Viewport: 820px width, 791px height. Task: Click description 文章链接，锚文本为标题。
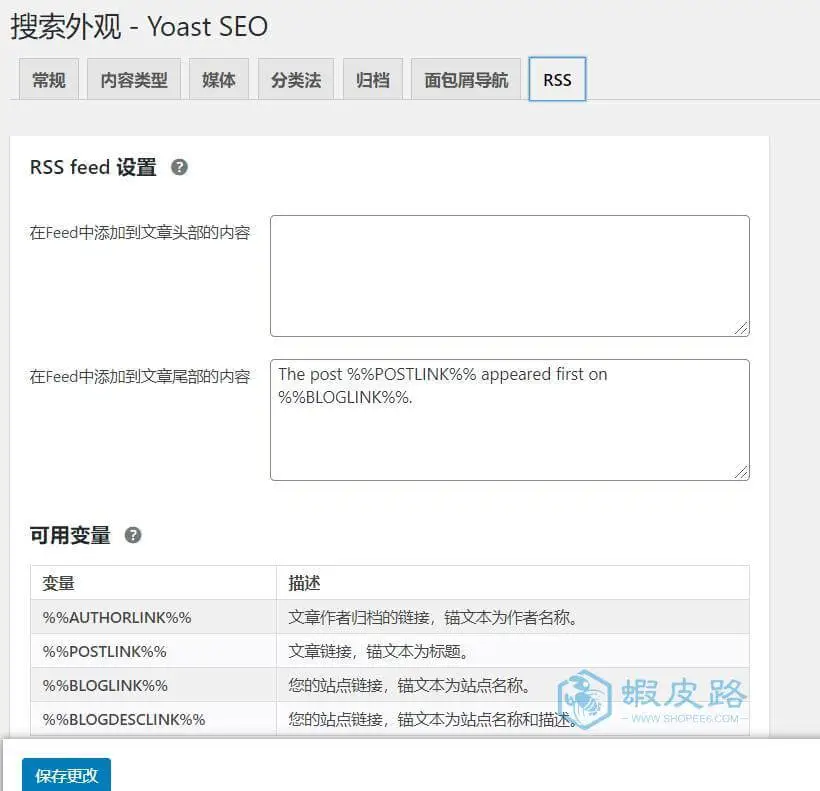click(379, 651)
